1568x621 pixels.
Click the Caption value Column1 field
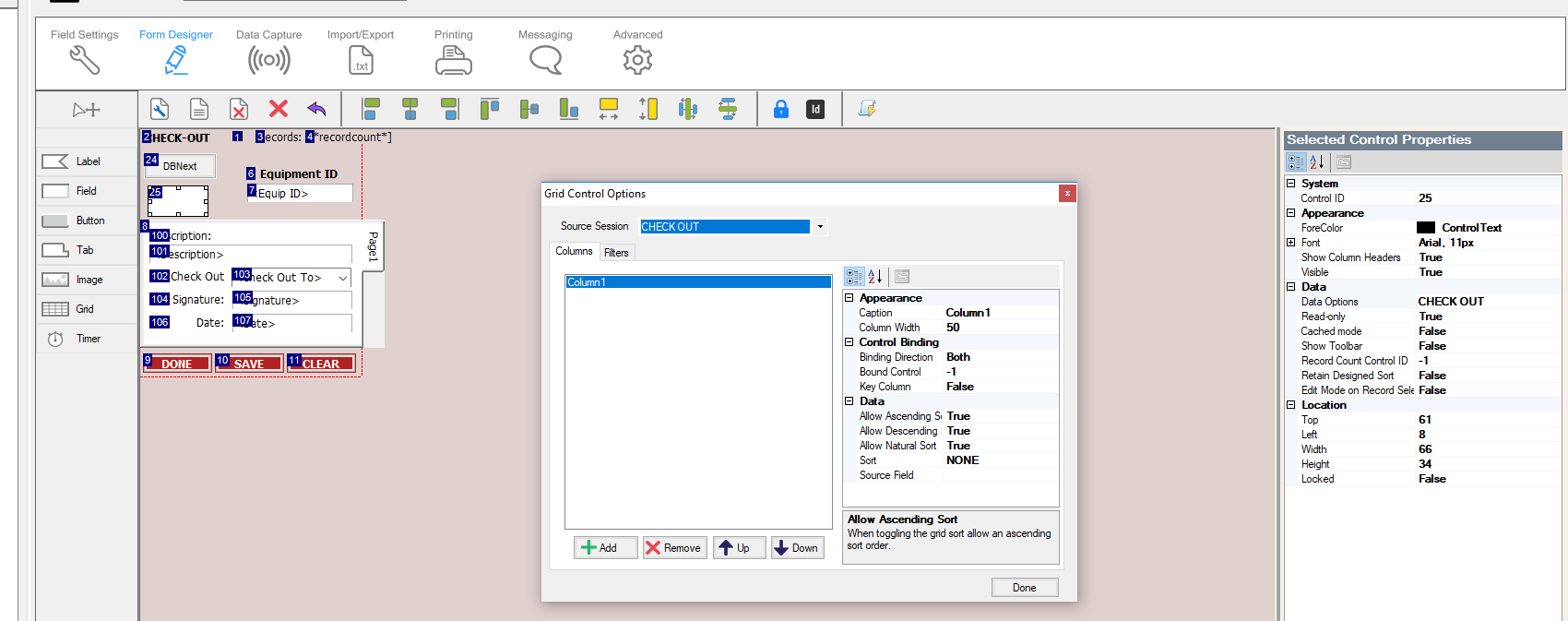click(1001, 313)
